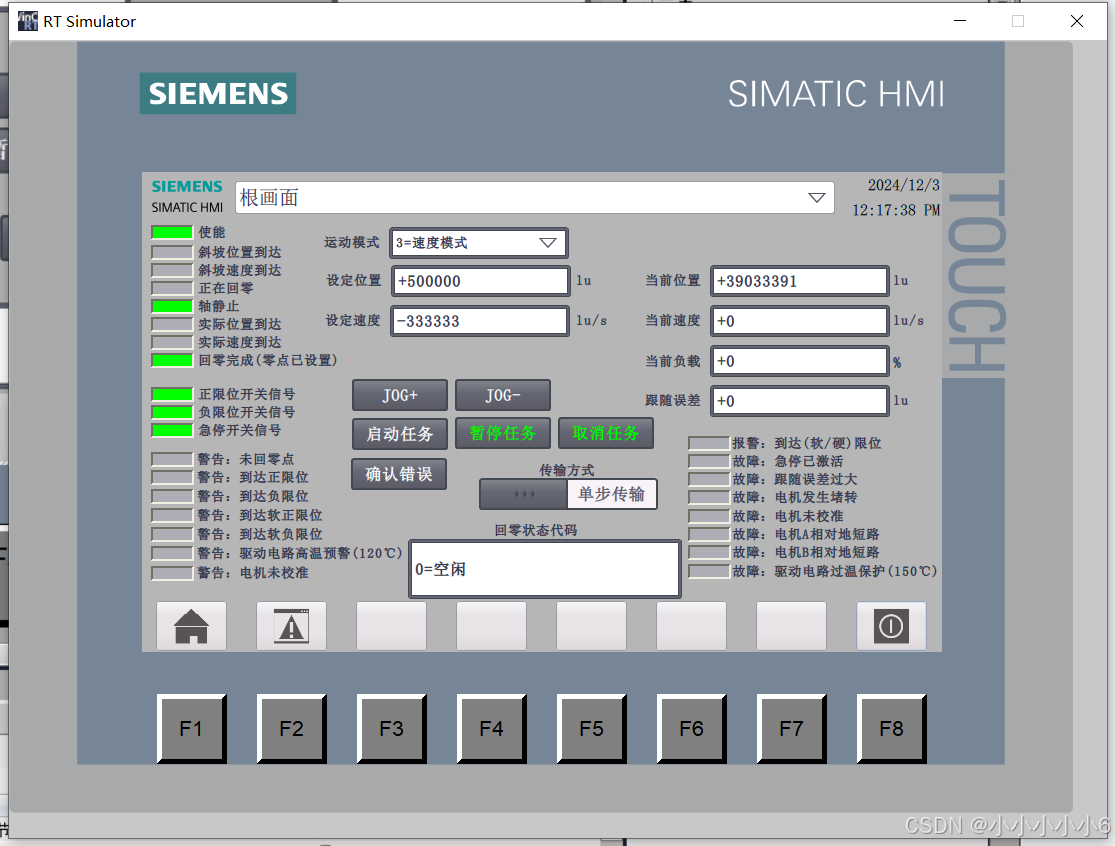Click the RT Simulator window title icon
The height and width of the screenshot is (846, 1115).
27,21
